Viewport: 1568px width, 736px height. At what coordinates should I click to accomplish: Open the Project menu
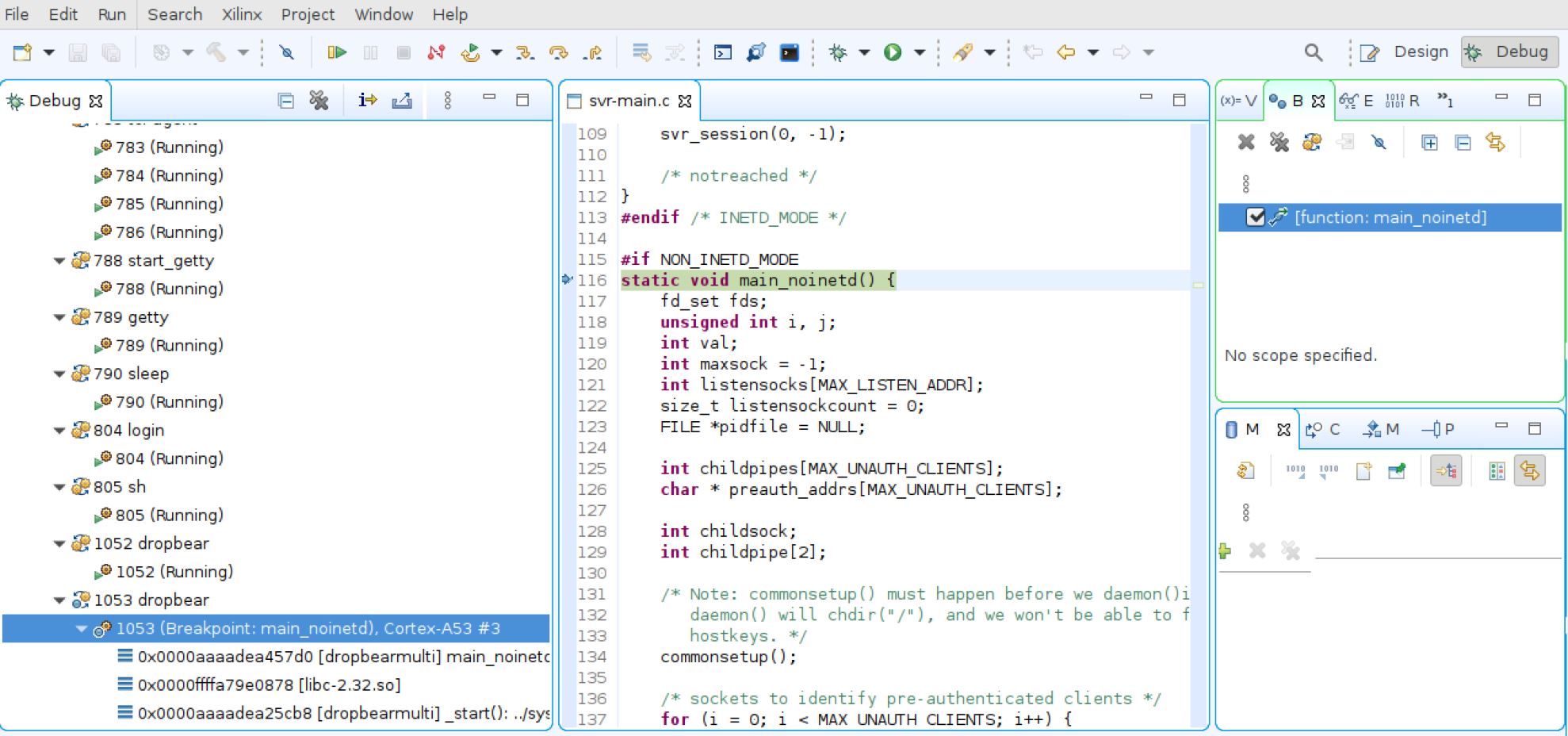[308, 14]
